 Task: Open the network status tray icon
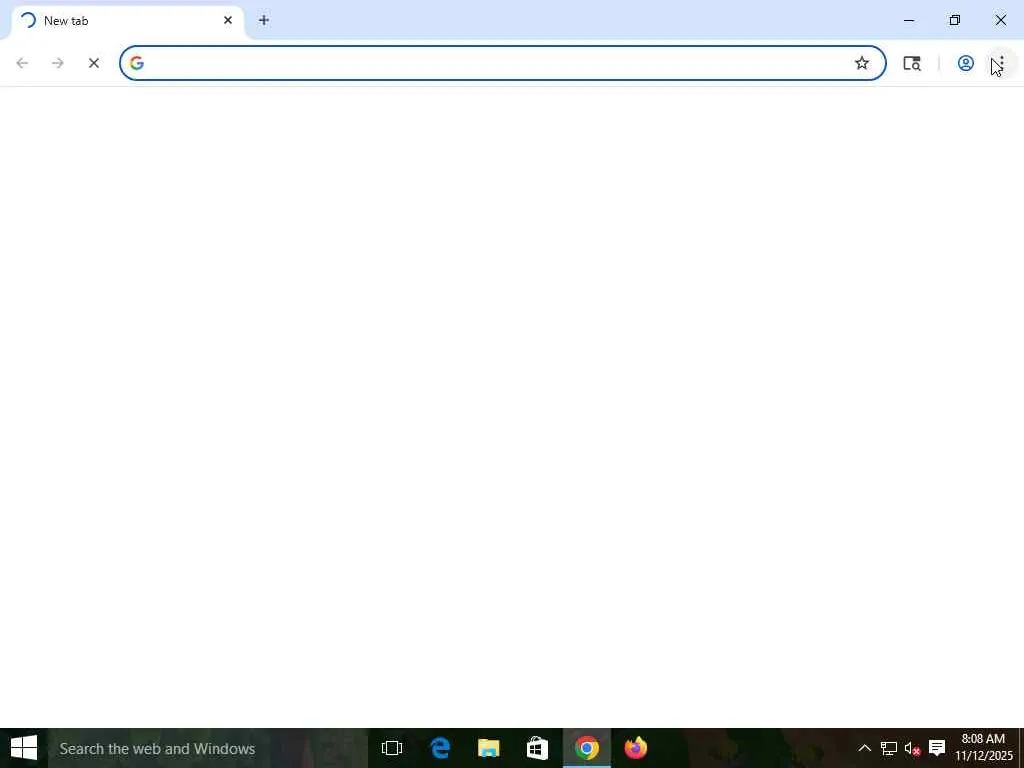(x=889, y=748)
